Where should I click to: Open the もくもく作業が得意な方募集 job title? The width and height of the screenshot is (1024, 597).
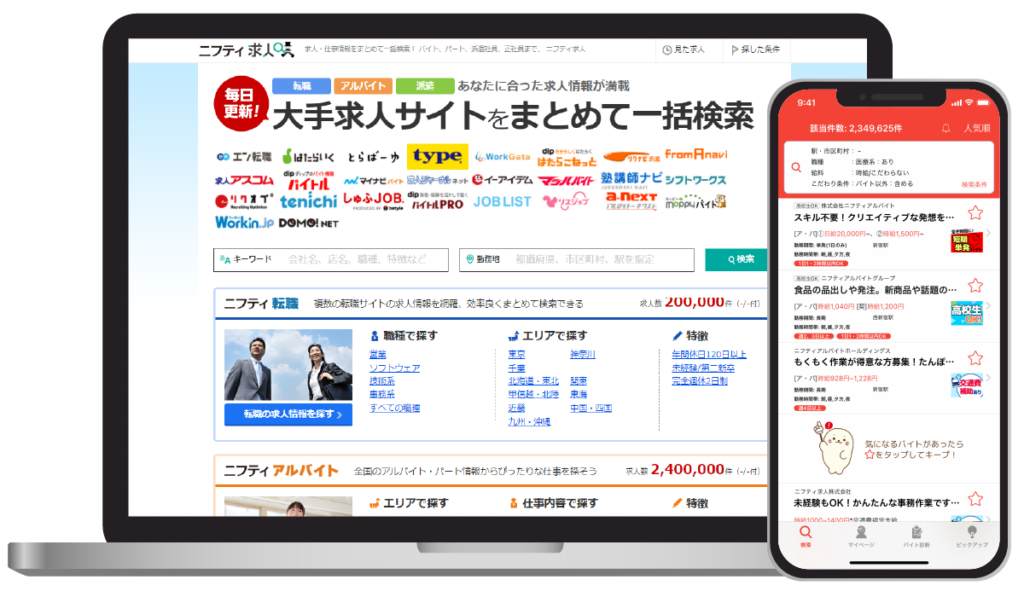[874, 362]
